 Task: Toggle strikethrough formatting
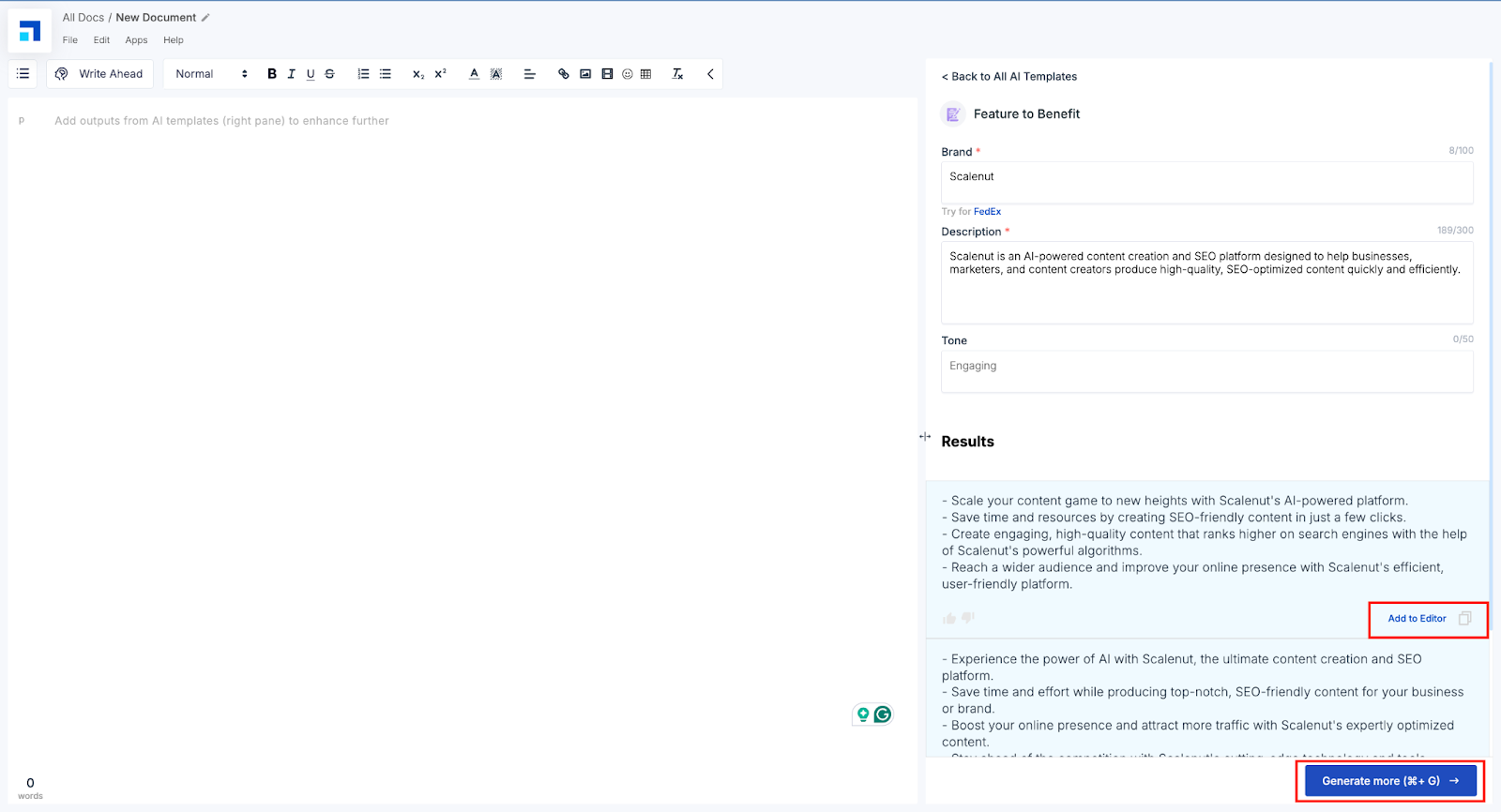(x=330, y=74)
